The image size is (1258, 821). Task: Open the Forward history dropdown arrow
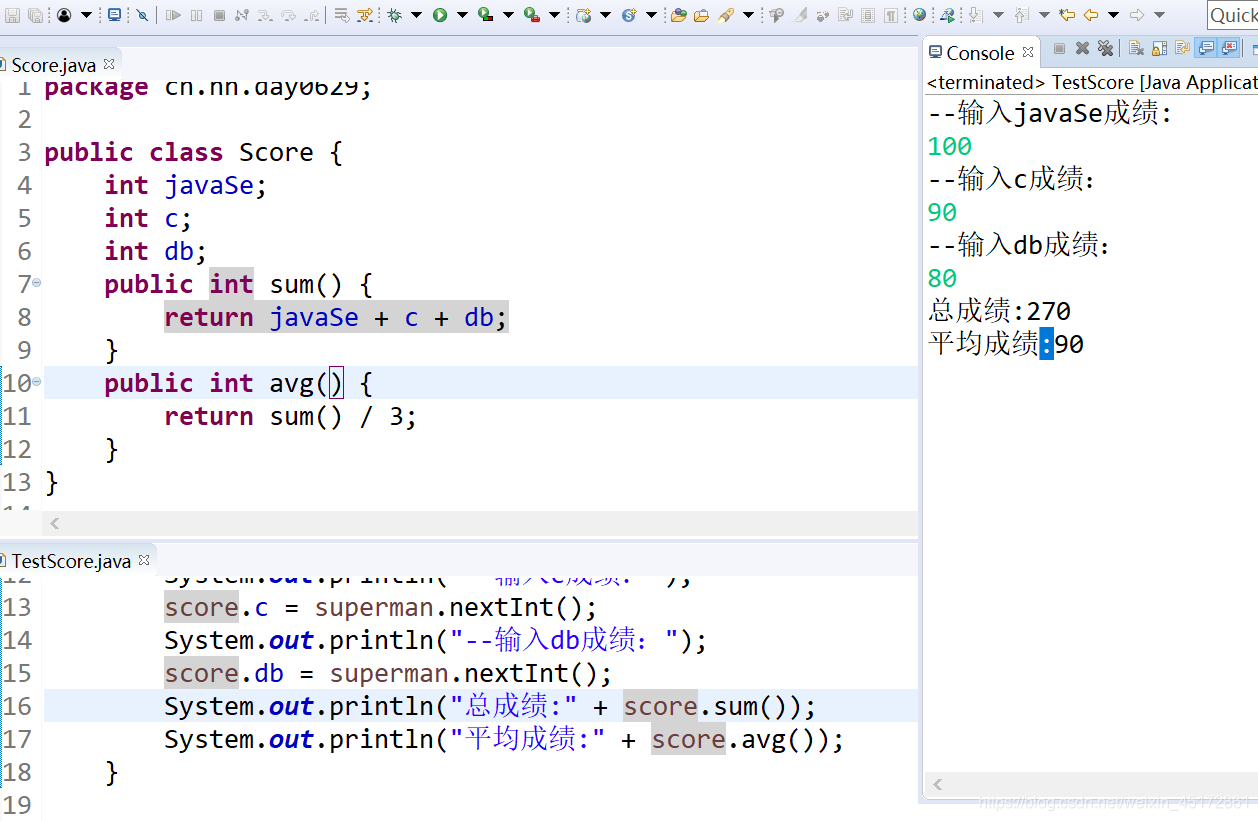tap(1160, 15)
